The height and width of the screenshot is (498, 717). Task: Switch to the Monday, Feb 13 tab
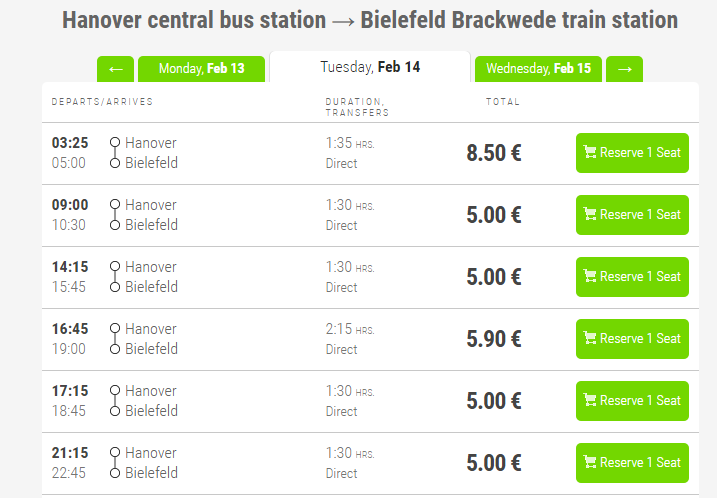[201, 69]
